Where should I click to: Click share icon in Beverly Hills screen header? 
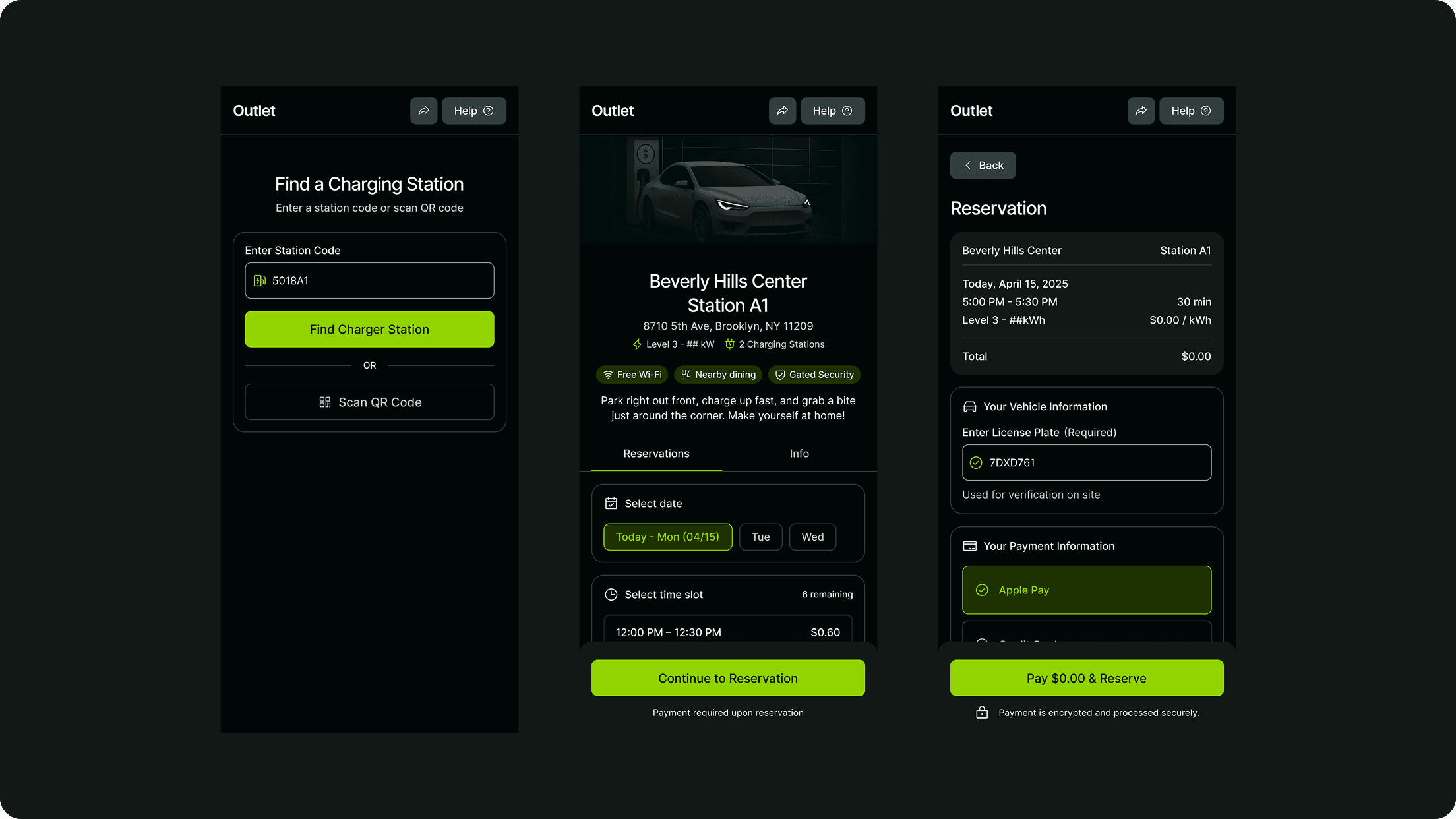point(782,111)
